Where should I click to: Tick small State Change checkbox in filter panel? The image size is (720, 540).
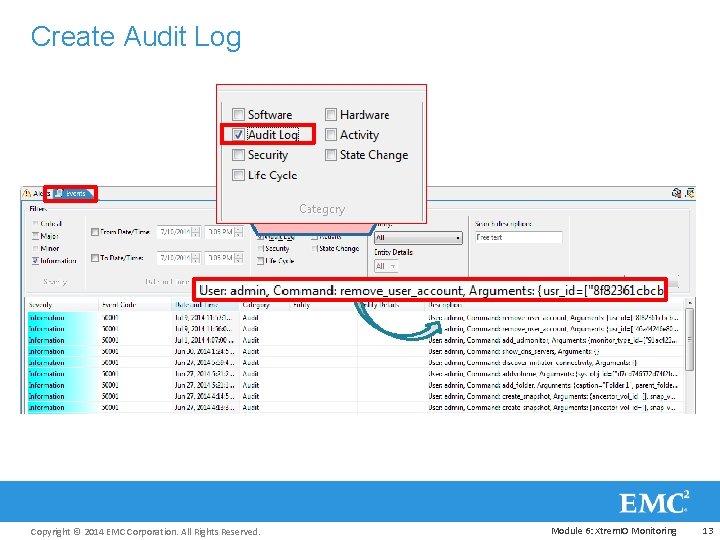click(315, 248)
